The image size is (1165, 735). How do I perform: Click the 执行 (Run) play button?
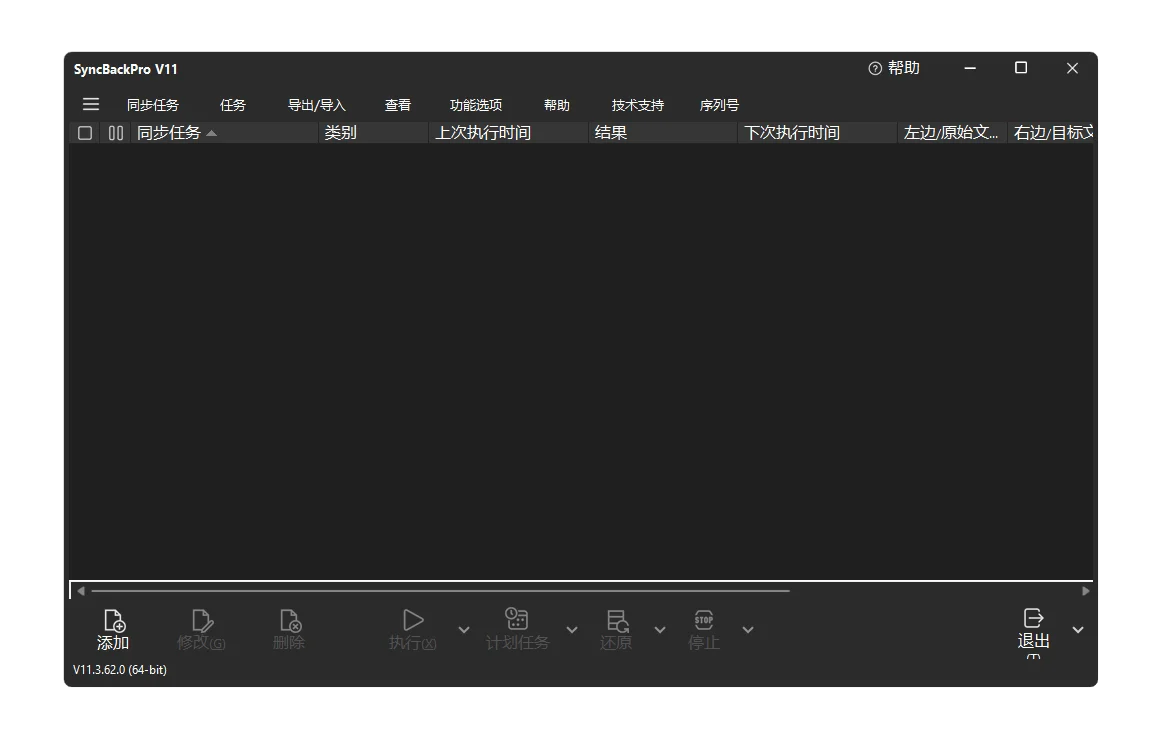point(412,630)
